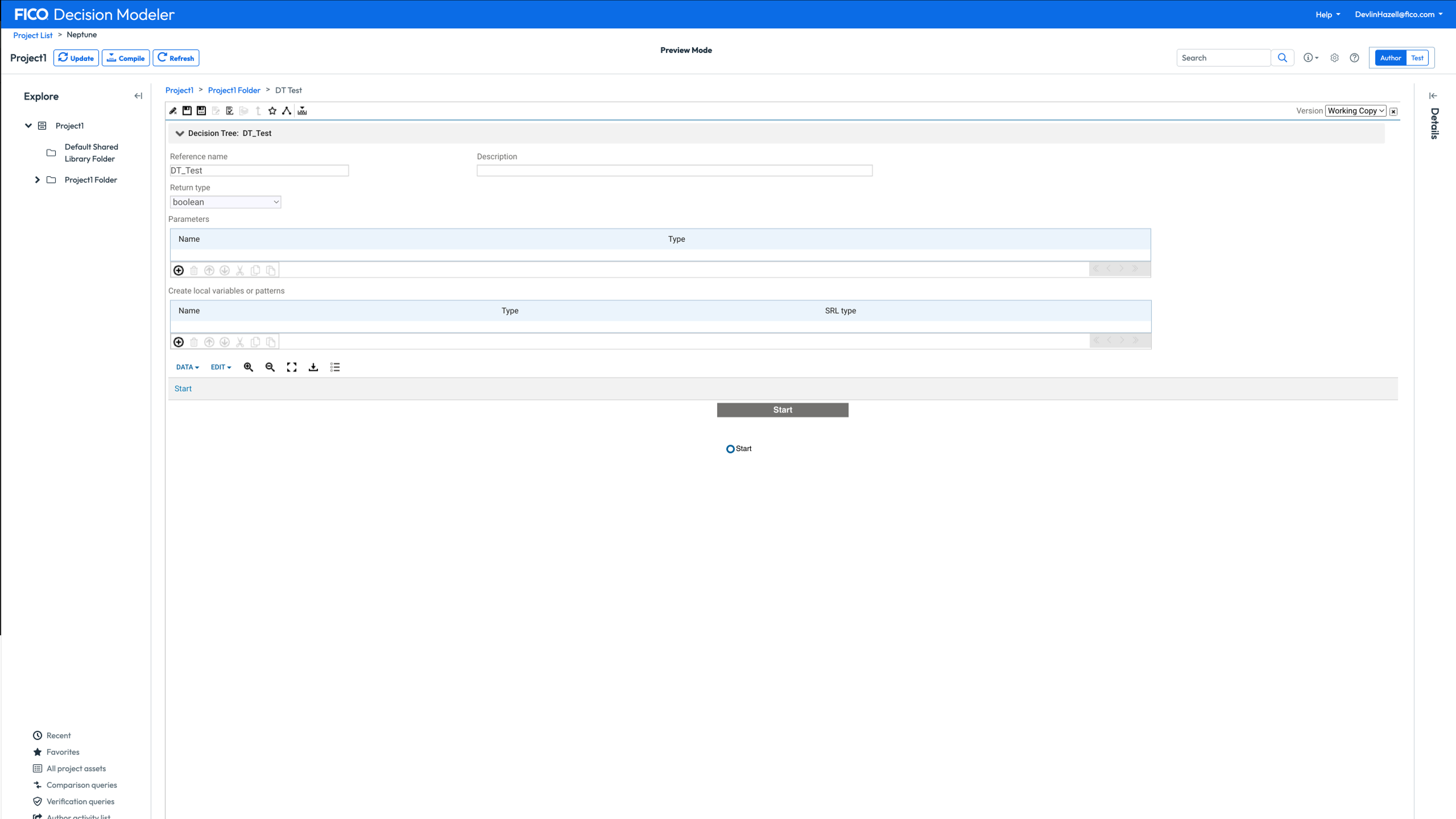This screenshot has width=1456, height=819.
Task: Download the decision tree image
Action: click(x=313, y=367)
